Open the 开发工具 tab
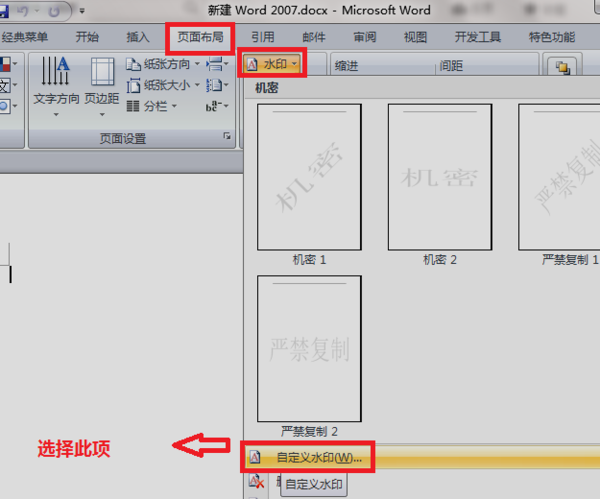Viewport: 600px width, 499px height. pos(478,37)
